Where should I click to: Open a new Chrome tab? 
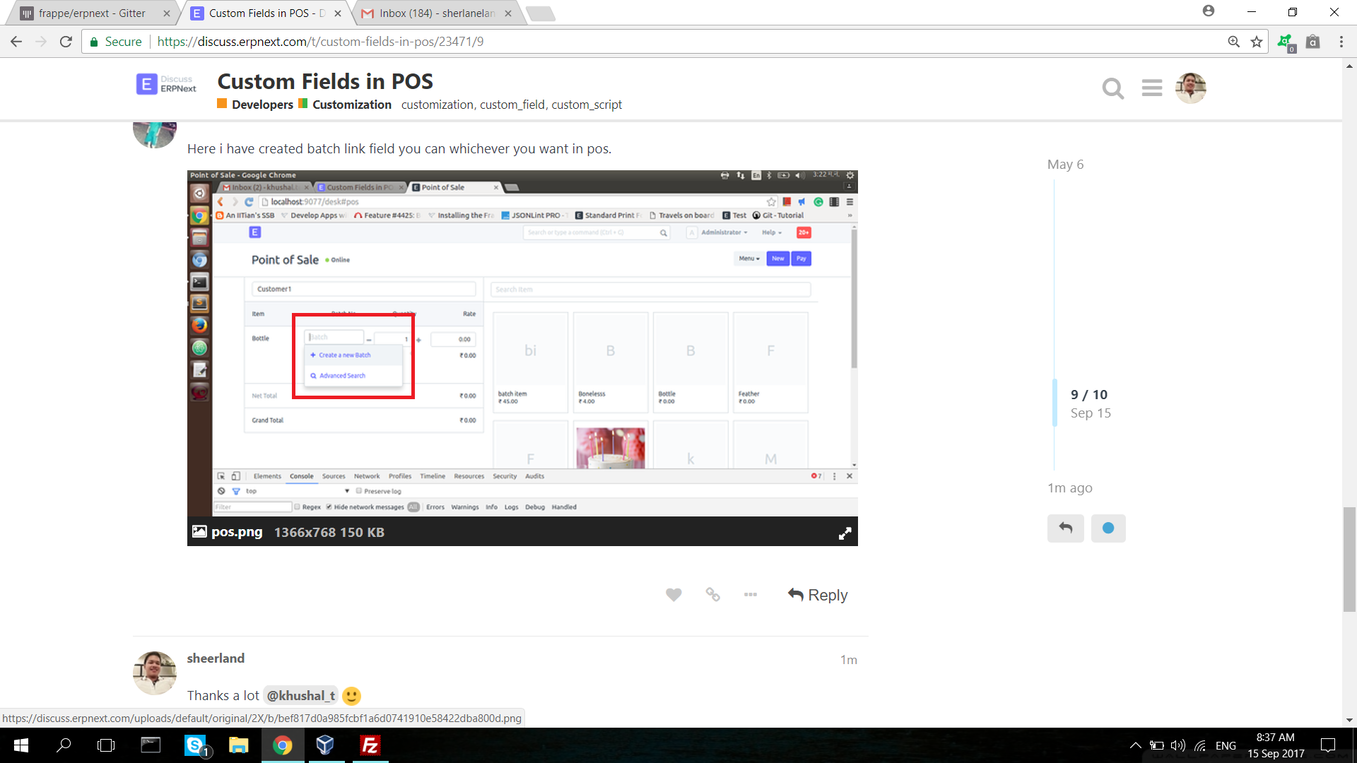(540, 14)
